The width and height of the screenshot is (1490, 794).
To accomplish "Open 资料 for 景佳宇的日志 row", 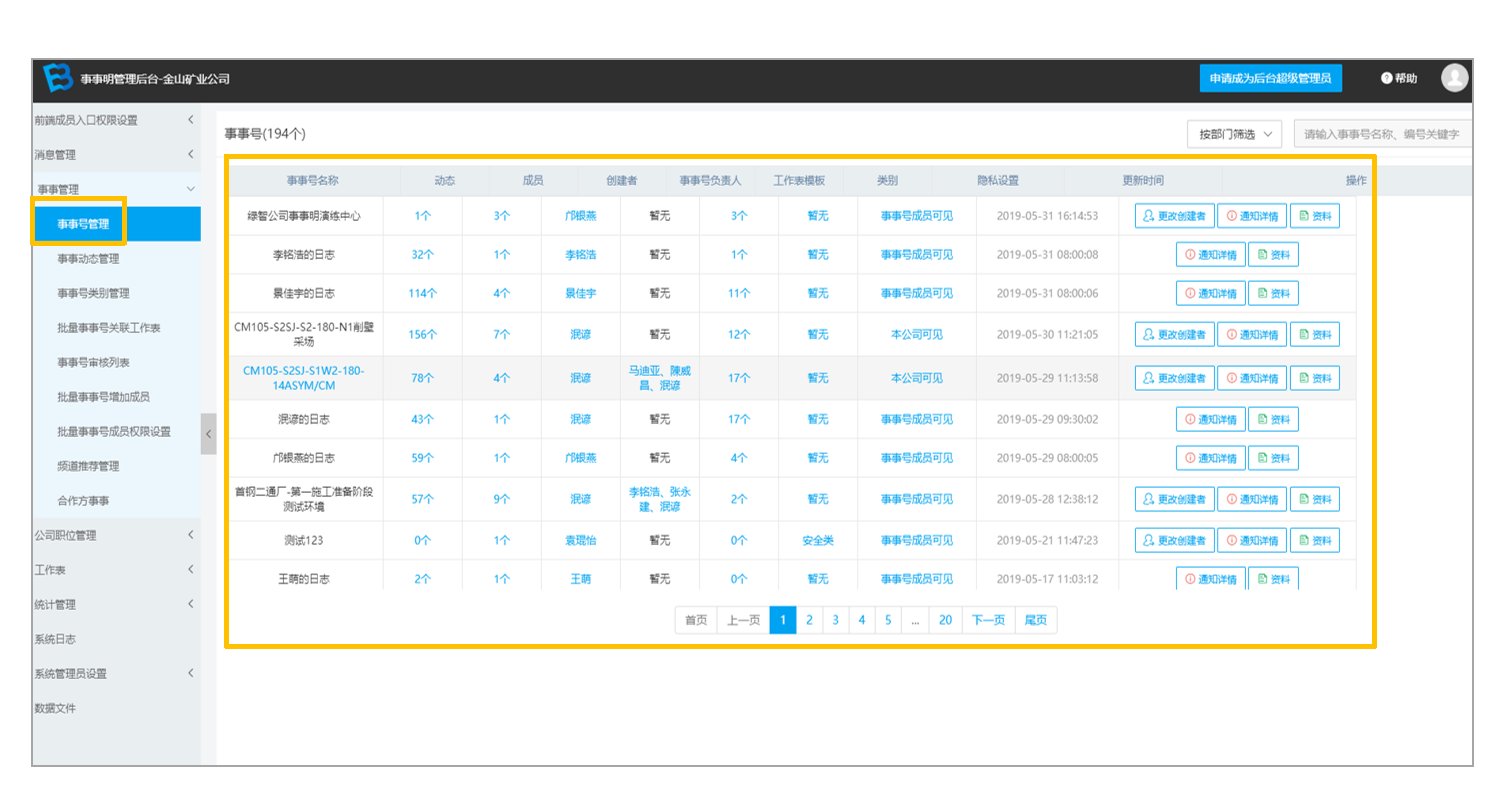I will coord(1273,293).
